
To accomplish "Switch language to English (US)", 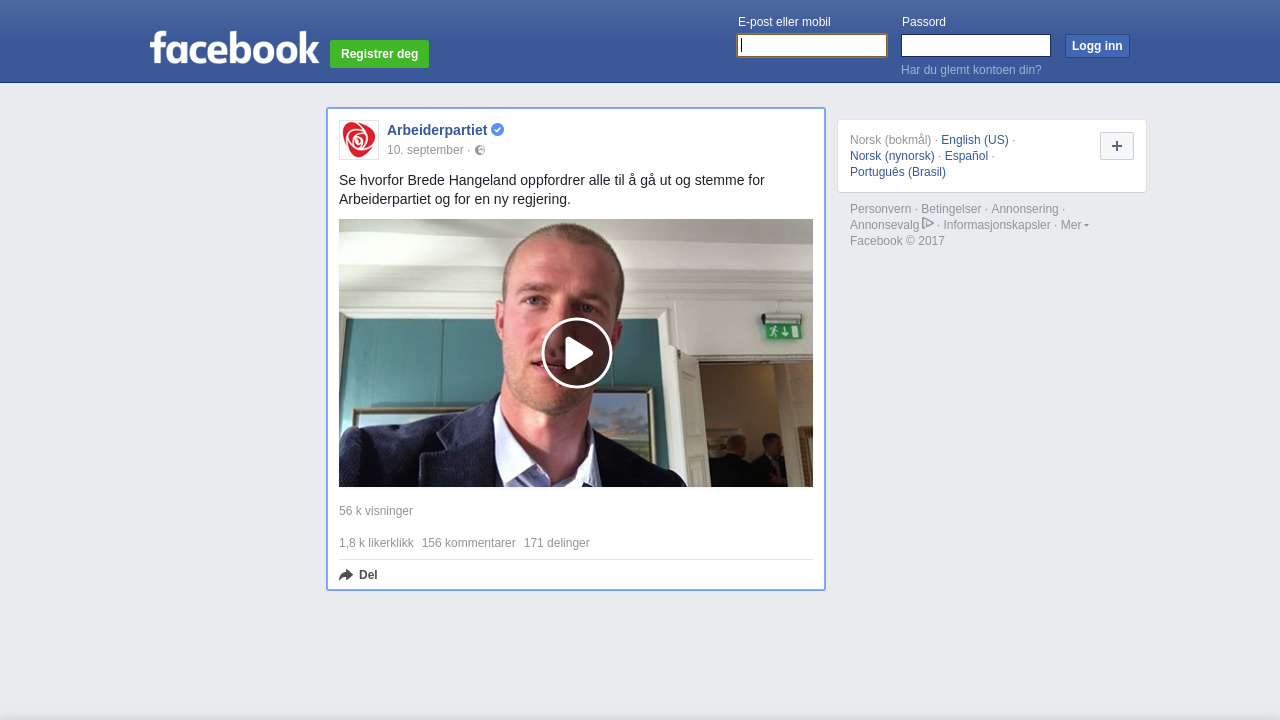I will (975, 140).
